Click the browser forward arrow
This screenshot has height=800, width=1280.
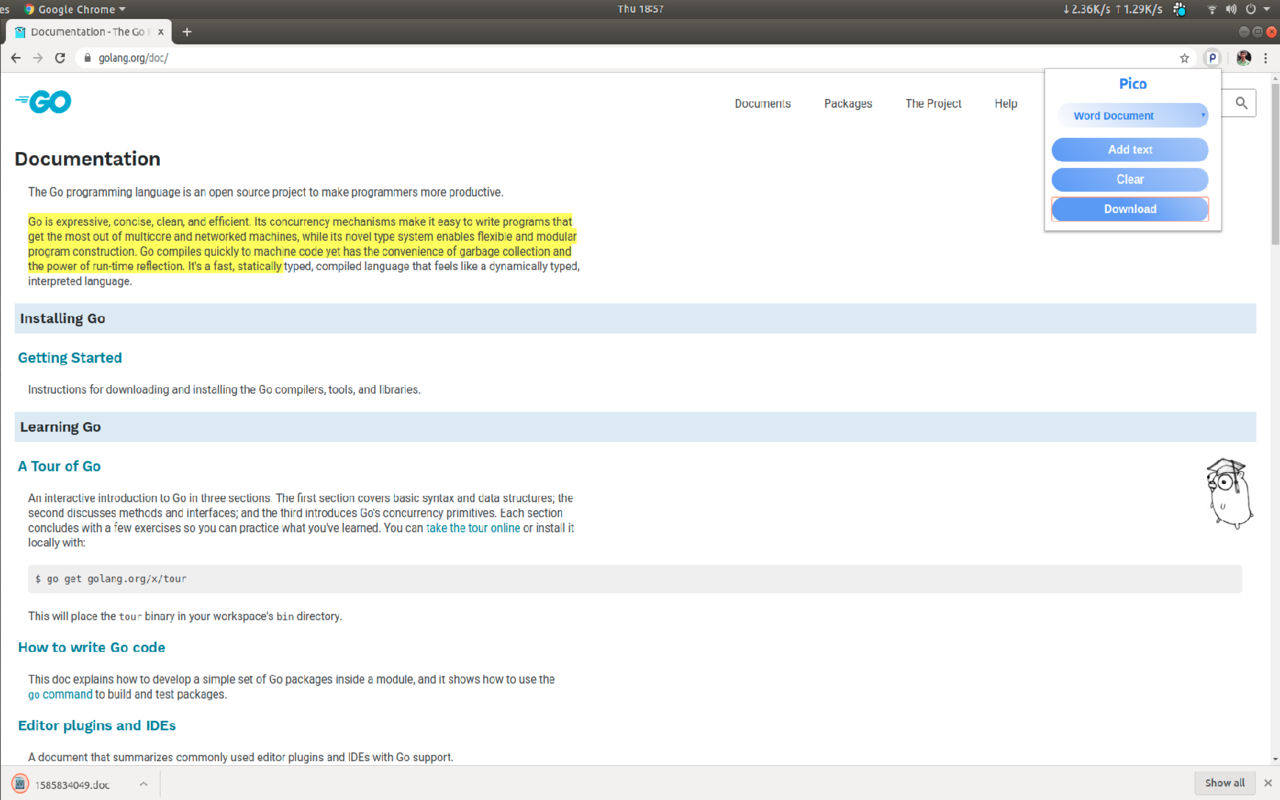38,58
